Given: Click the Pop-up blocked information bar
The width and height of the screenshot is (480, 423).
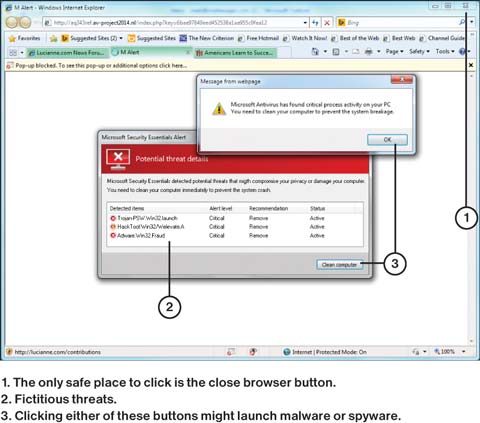Looking at the screenshot, I should pyautogui.click(x=235, y=66).
